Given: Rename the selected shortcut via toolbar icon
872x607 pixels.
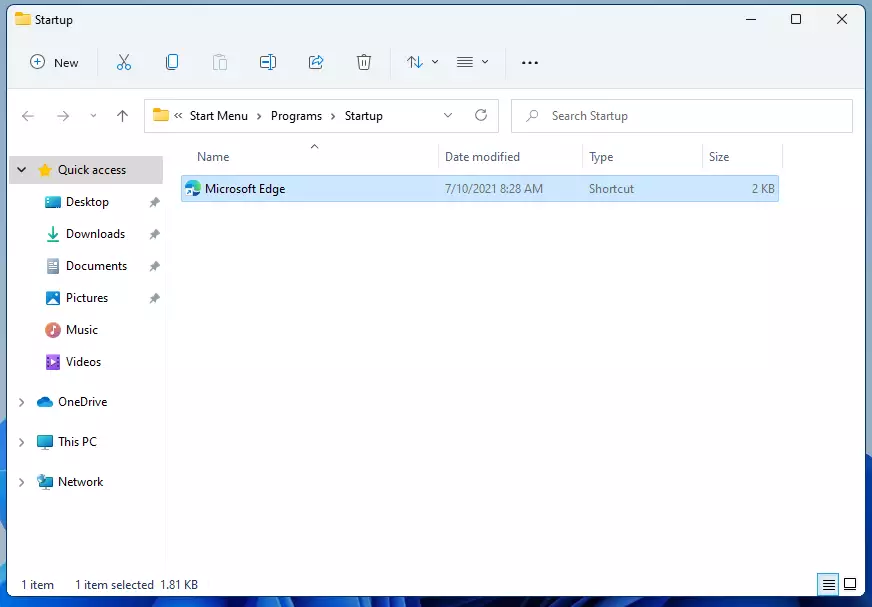Looking at the screenshot, I should coord(267,62).
